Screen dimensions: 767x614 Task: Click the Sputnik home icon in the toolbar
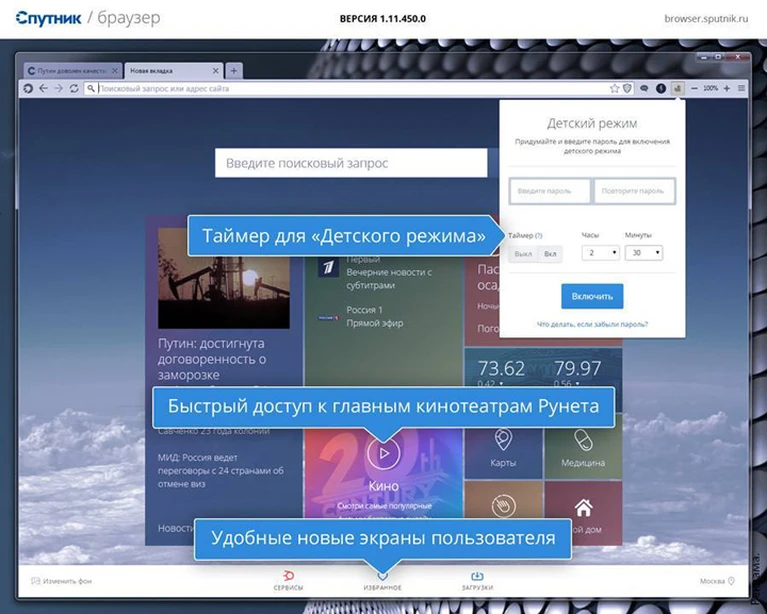click(28, 89)
